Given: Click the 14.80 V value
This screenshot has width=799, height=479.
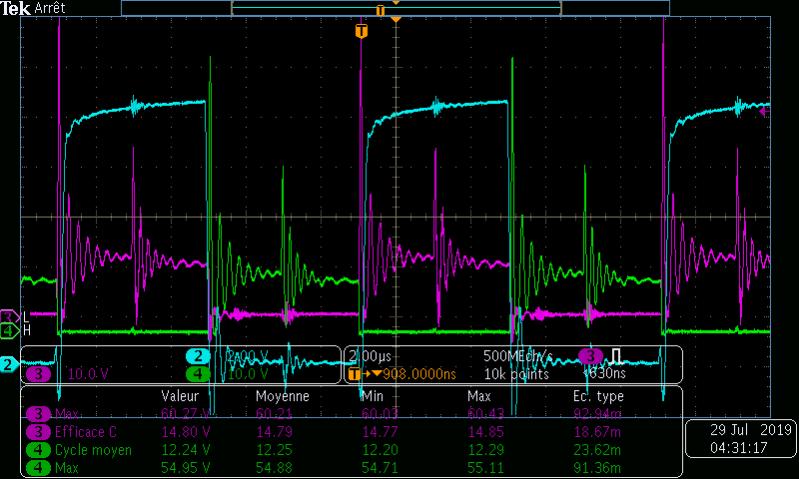Looking at the screenshot, I should 185,432.
